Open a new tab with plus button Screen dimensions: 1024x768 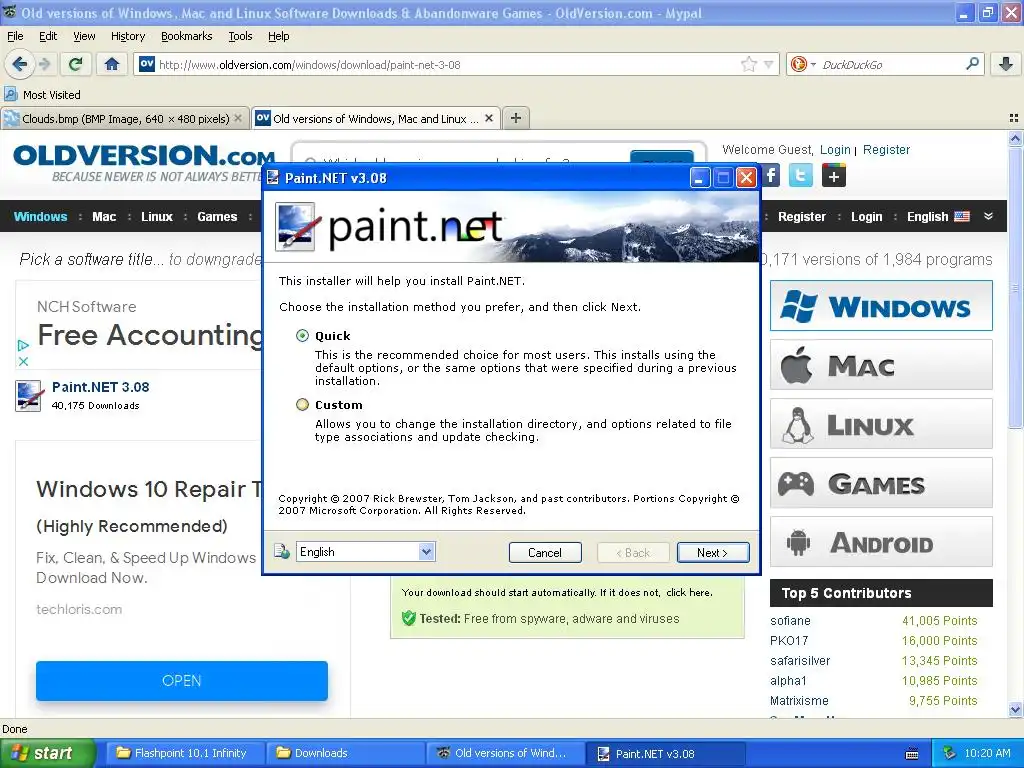click(x=516, y=118)
